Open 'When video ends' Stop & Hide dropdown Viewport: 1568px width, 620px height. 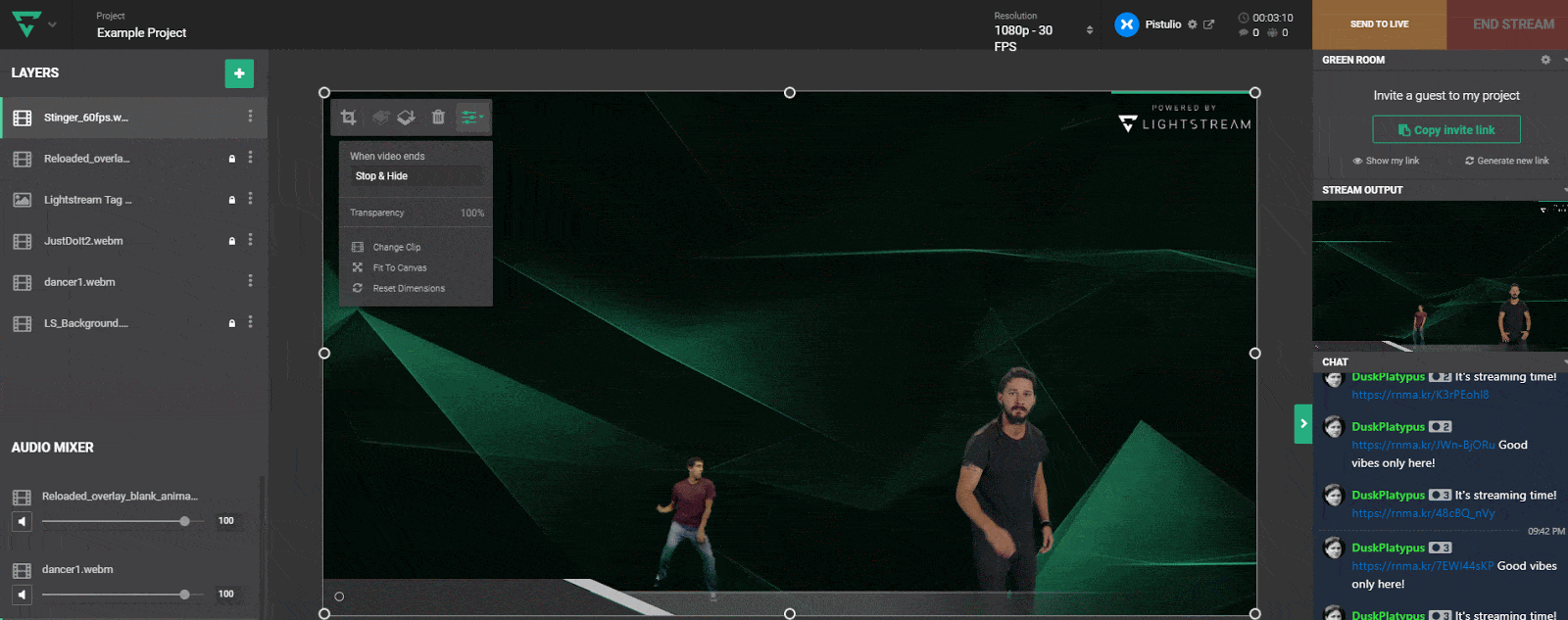pyautogui.click(x=416, y=176)
